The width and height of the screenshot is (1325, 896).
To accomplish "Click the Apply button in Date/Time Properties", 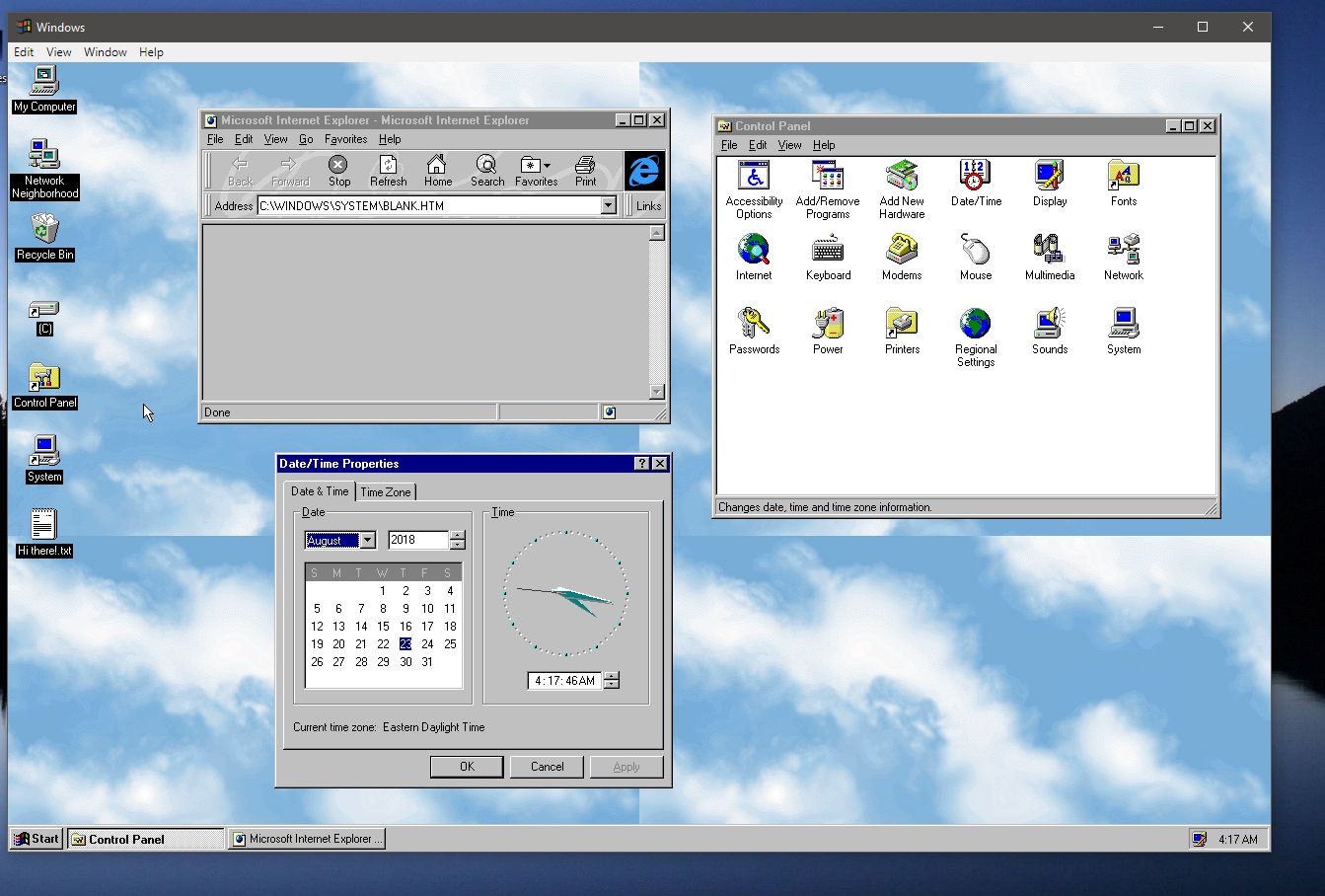I will pos(626,767).
